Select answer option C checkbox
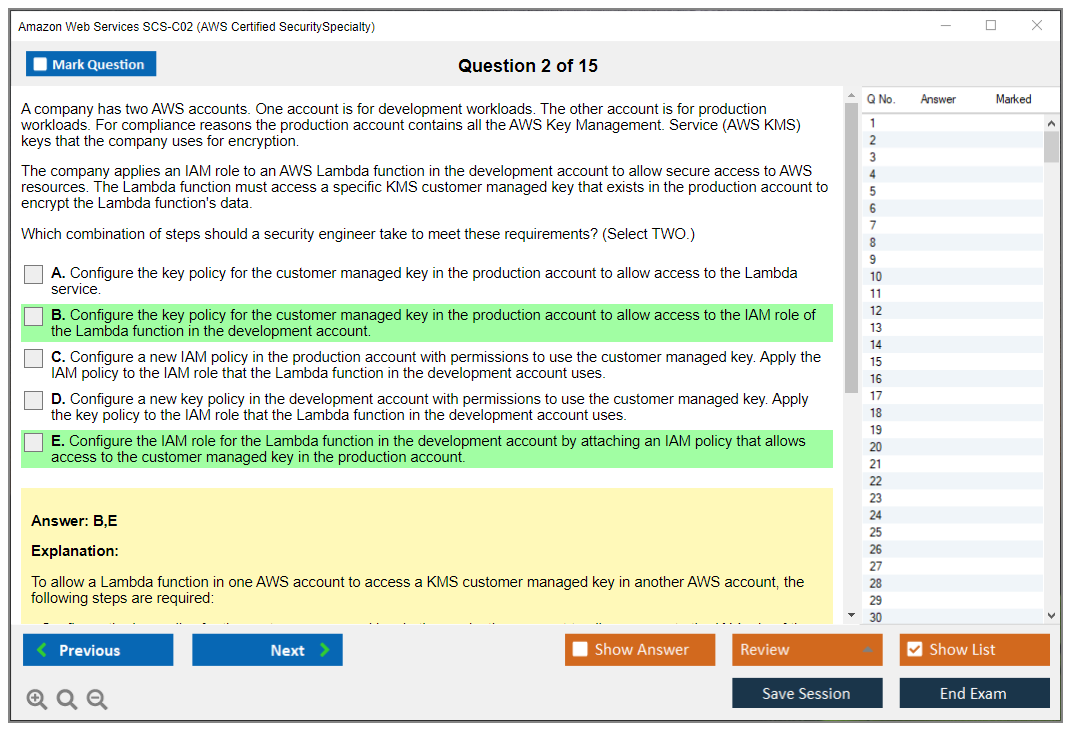This screenshot has width=1075, height=735. pos(34,358)
